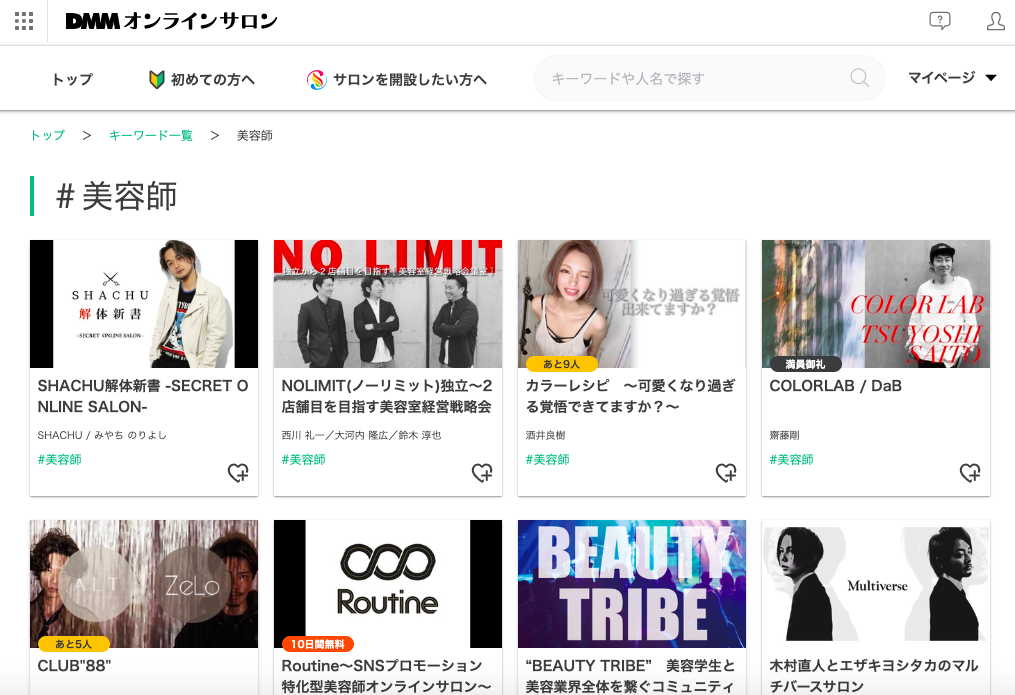Add カラーレシピ salon to favorites
The width and height of the screenshot is (1015, 695).
726,472
